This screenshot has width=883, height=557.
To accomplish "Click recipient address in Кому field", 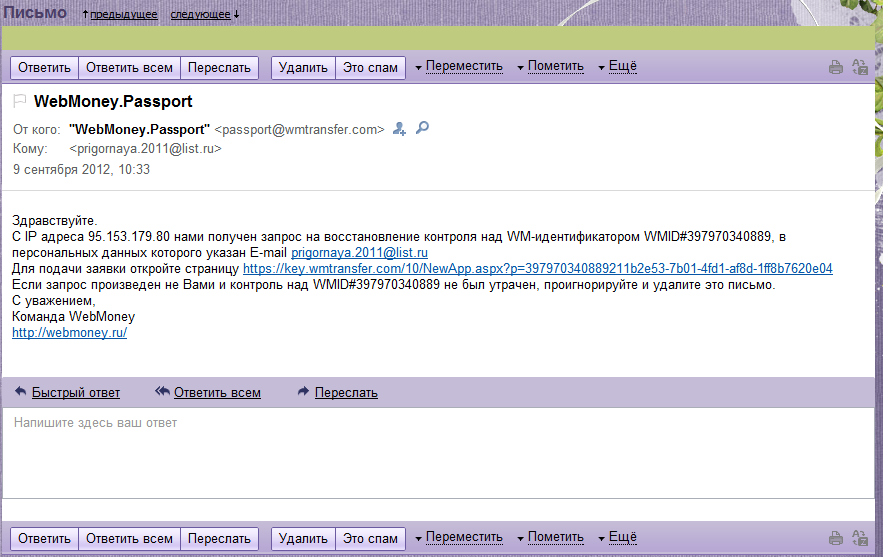I will (145, 149).
